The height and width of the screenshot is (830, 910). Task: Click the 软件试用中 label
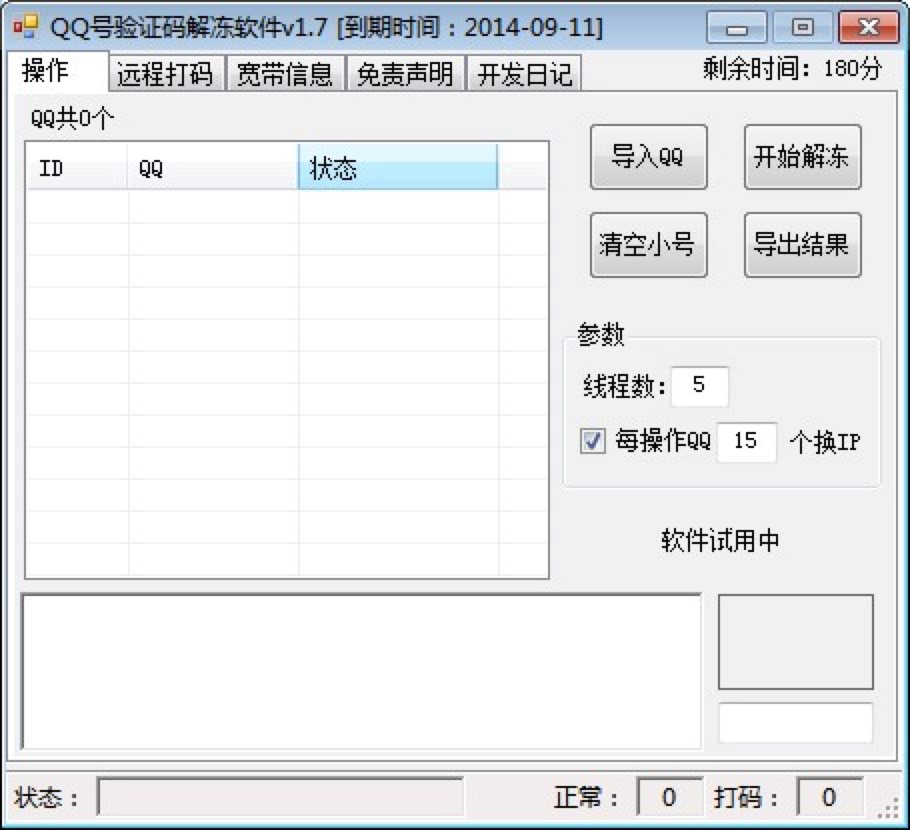(720, 540)
